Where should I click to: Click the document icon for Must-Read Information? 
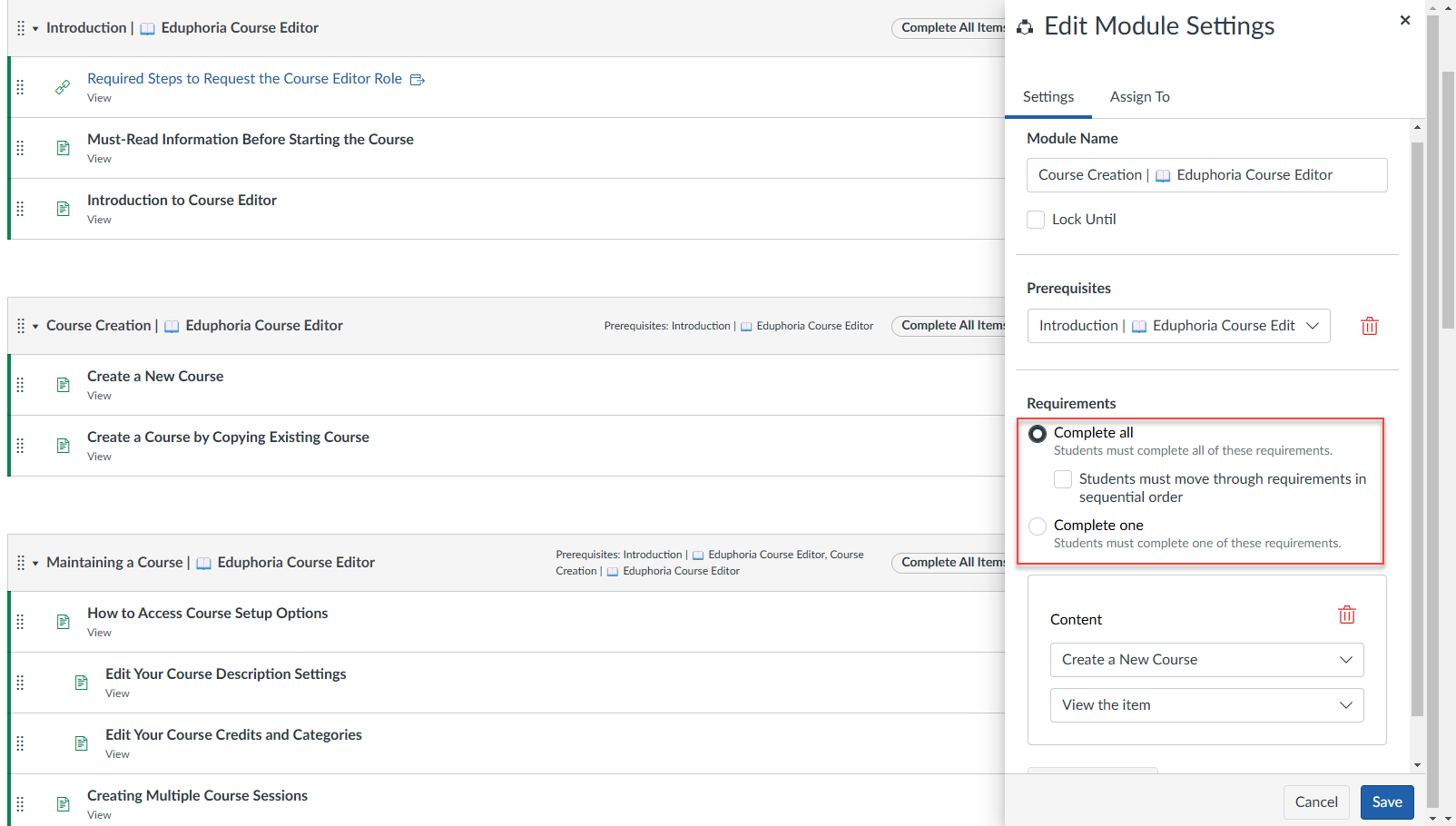click(x=62, y=147)
